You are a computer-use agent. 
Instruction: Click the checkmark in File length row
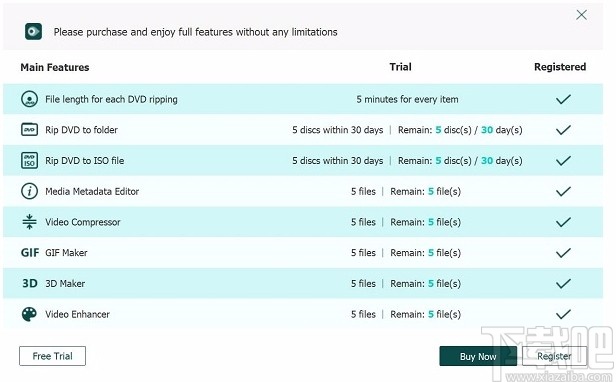click(x=563, y=99)
